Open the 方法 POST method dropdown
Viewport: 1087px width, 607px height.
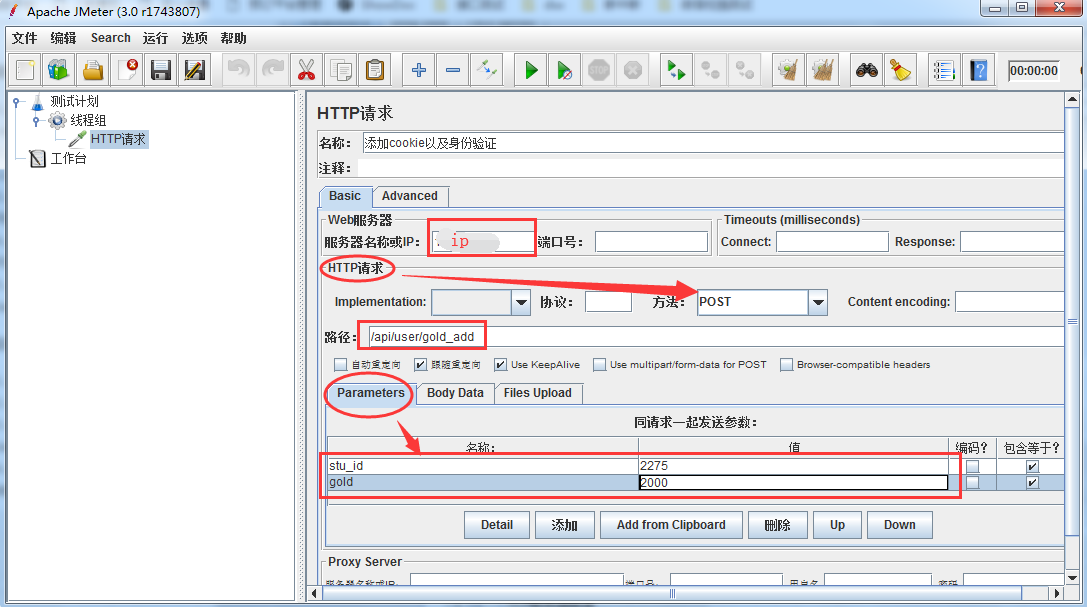tap(818, 302)
